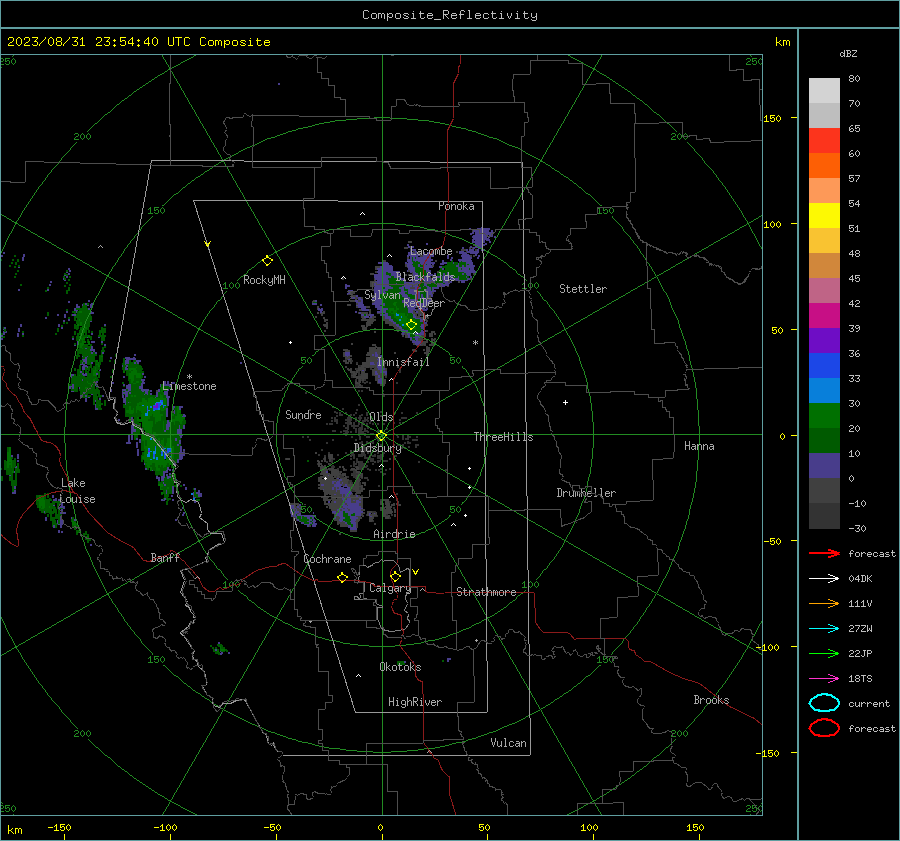Click the Okotoks label

pos(400,667)
